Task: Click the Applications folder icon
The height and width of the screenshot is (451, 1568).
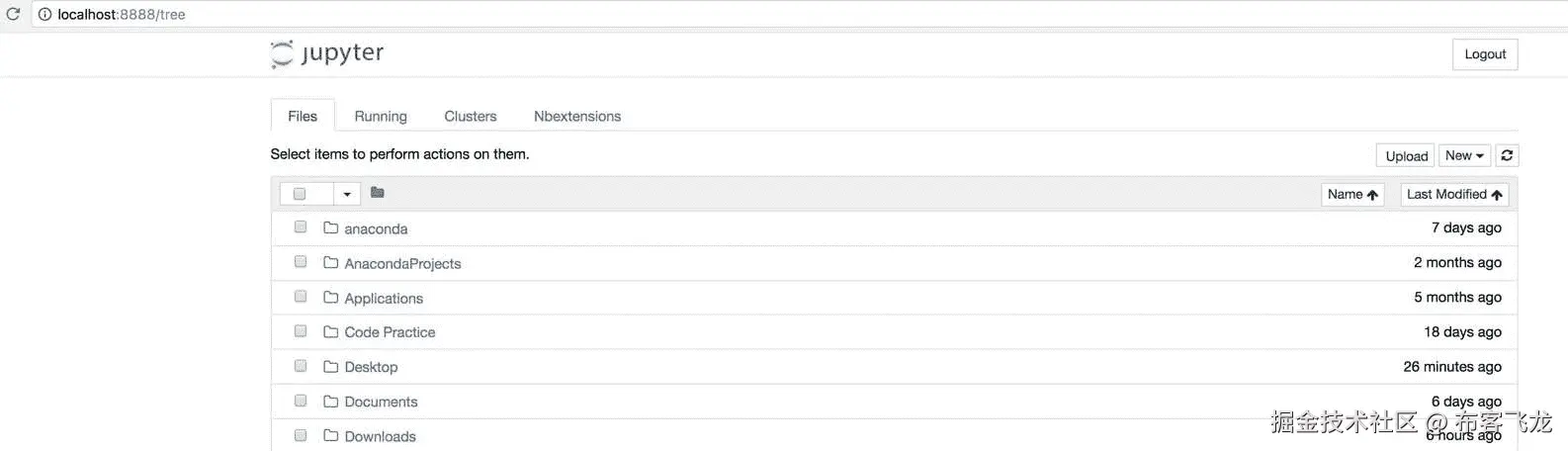Action: [331, 298]
